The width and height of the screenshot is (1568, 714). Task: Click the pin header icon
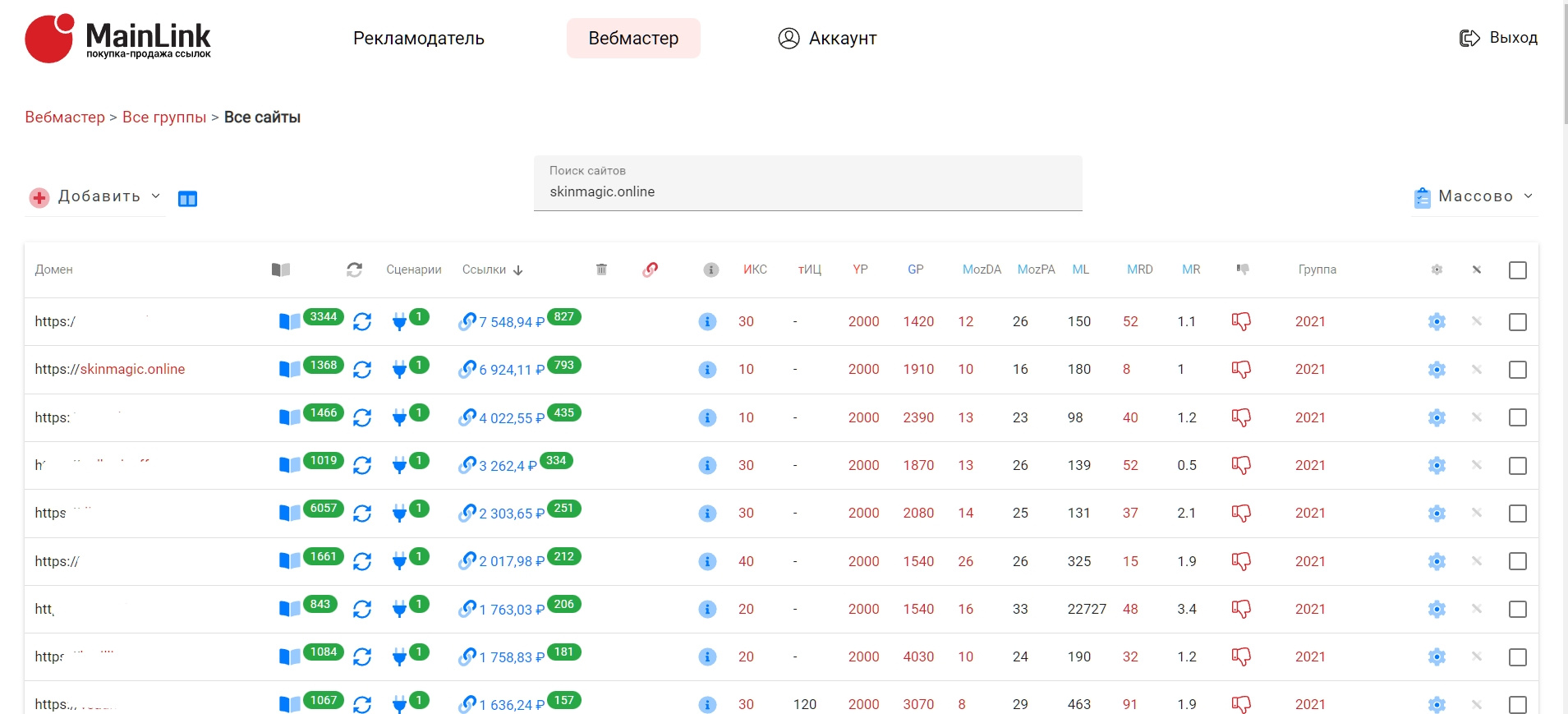pyautogui.click(x=1477, y=269)
